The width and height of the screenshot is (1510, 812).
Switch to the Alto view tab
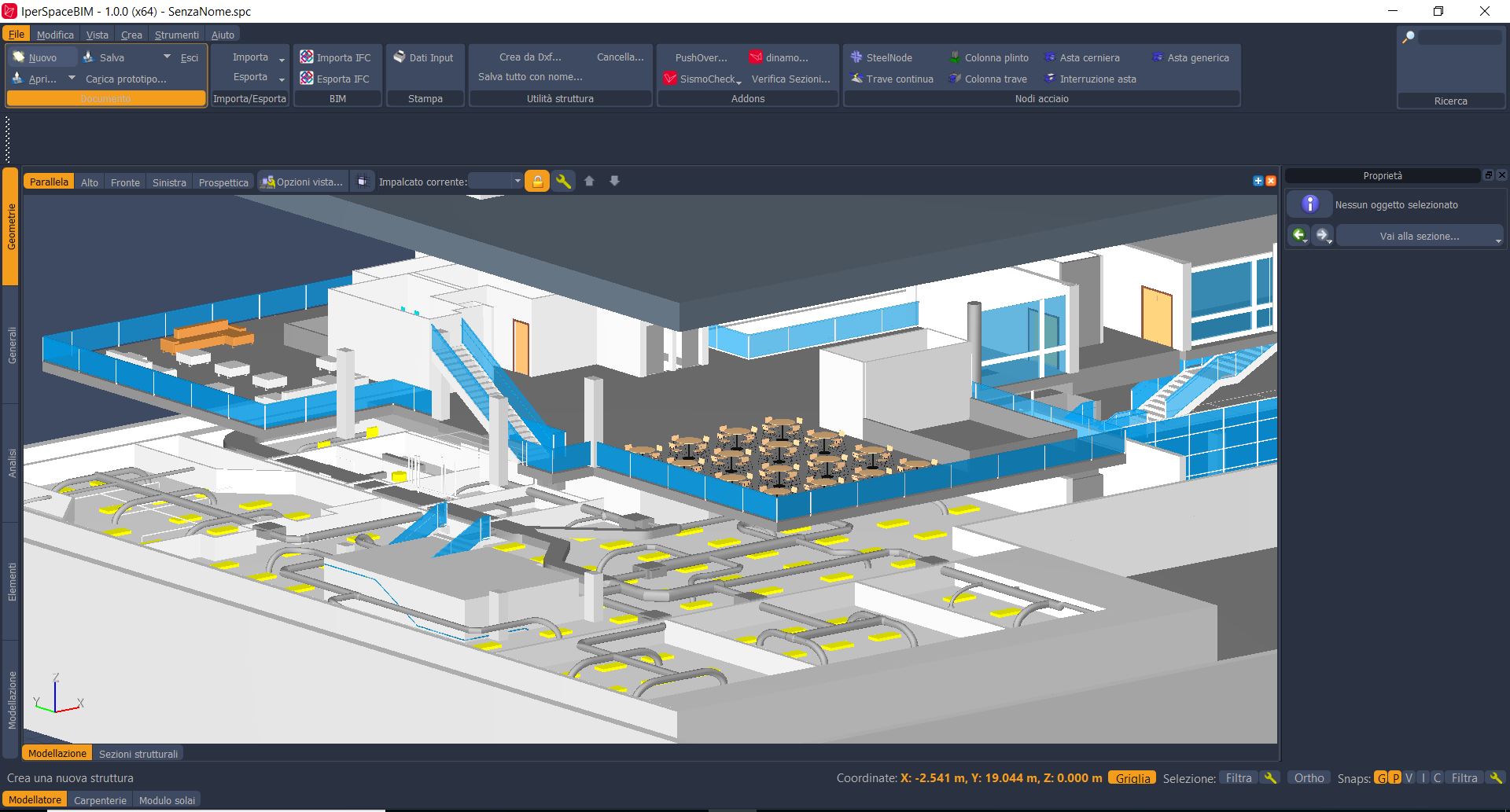pyautogui.click(x=90, y=182)
